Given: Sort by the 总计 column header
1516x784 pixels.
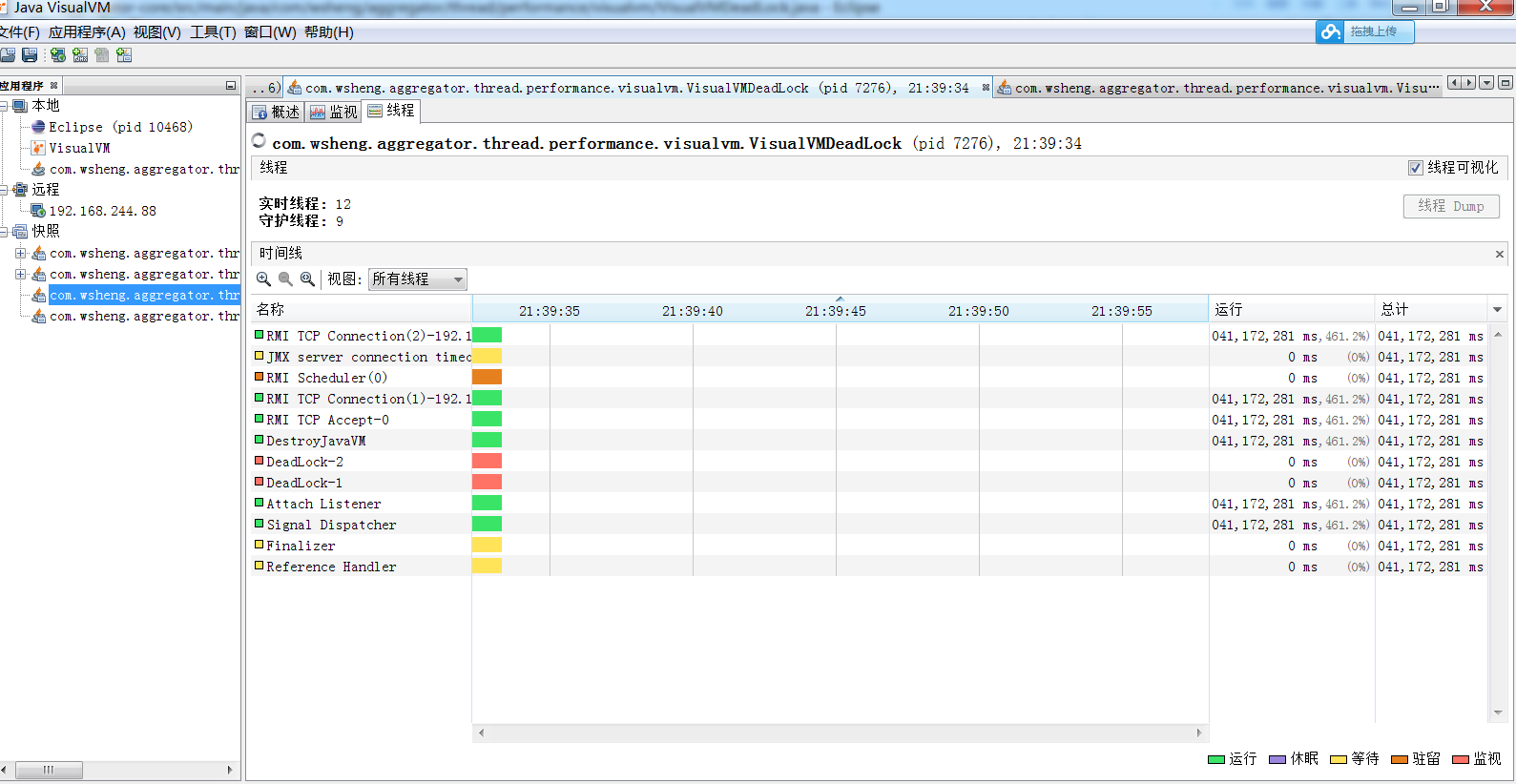Looking at the screenshot, I should (1431, 310).
